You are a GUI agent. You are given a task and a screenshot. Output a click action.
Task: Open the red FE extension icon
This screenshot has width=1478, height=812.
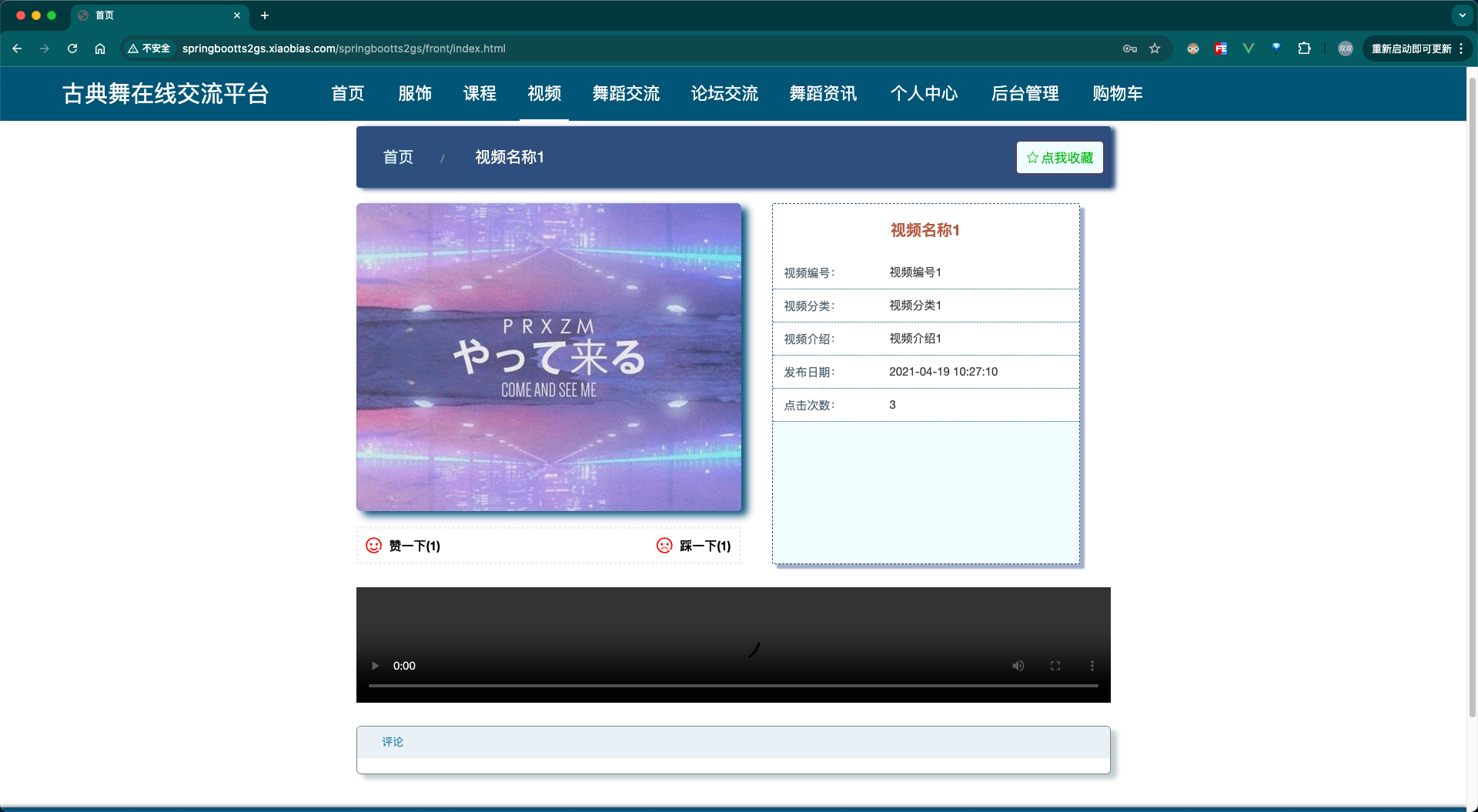click(x=1221, y=48)
